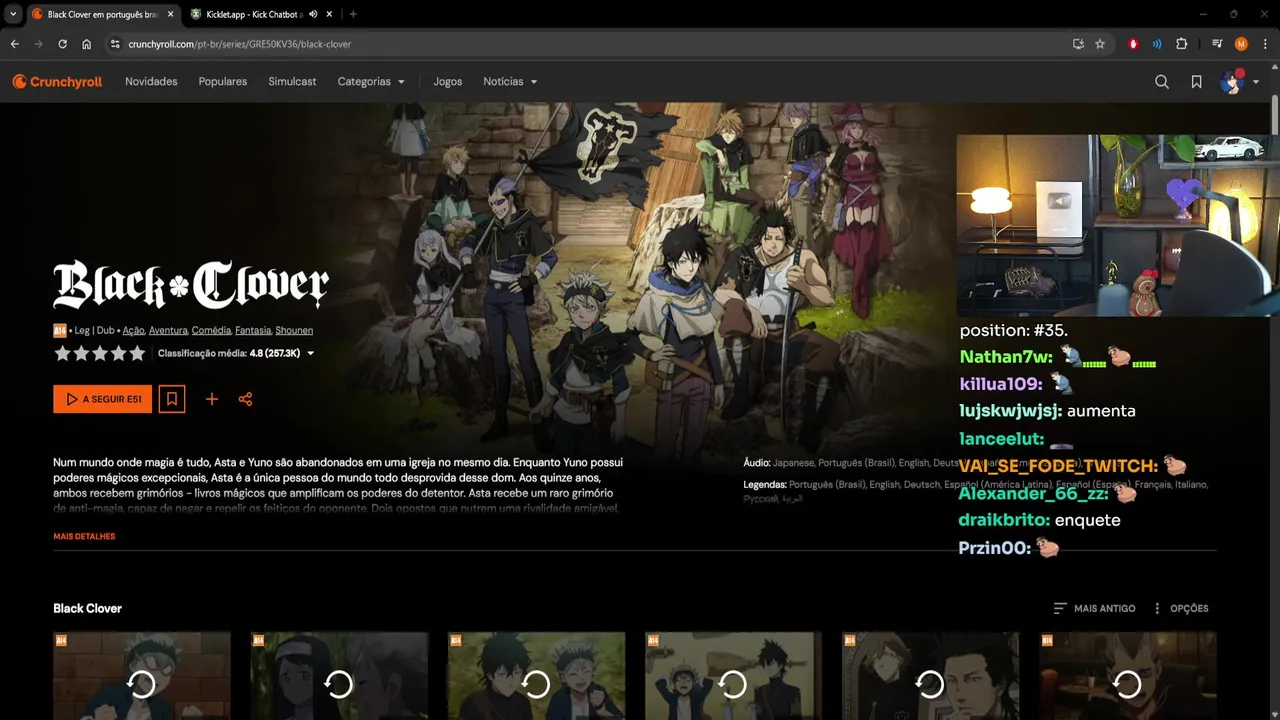Click the Crunchyroll logo in header

57,82
